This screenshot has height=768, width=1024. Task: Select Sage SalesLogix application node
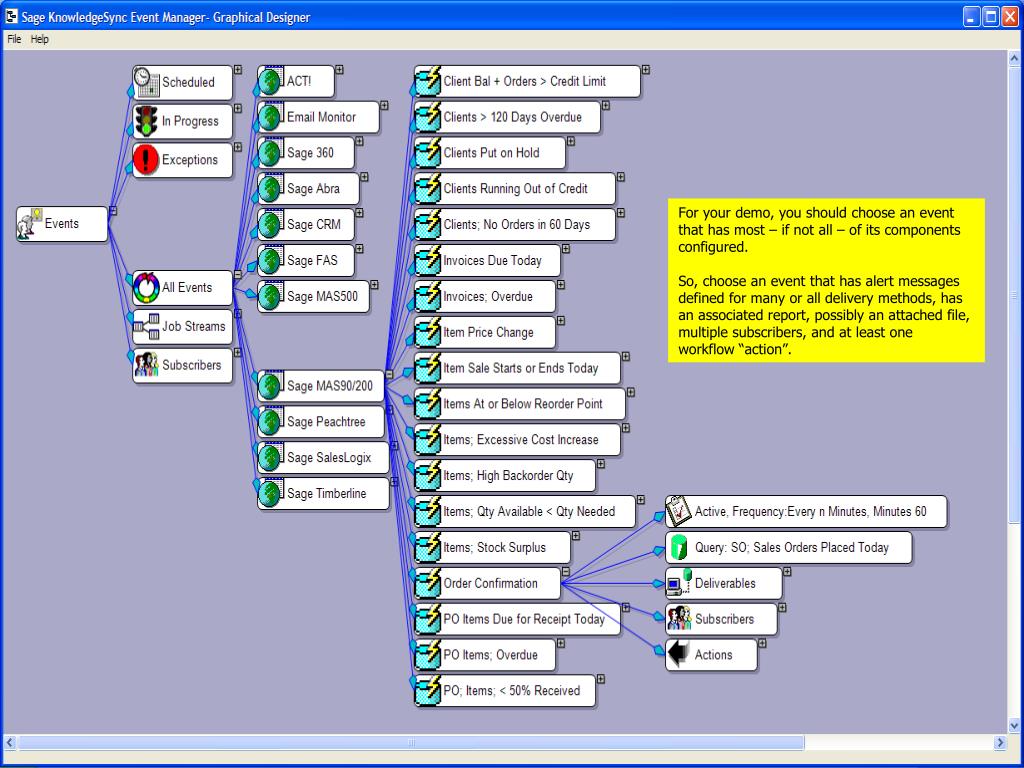[x=323, y=458]
